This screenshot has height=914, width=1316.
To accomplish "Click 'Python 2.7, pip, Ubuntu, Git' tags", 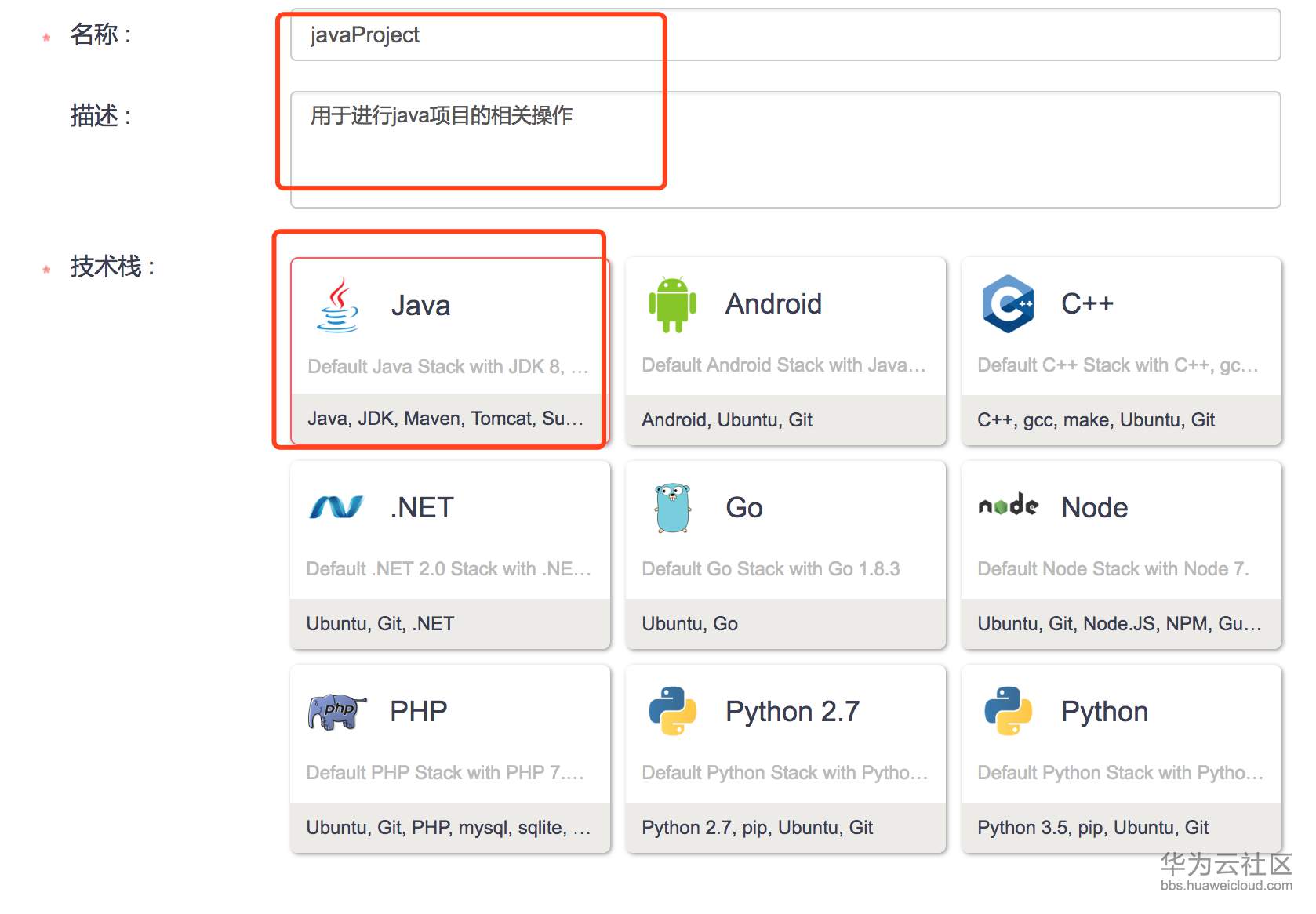I will point(757,828).
